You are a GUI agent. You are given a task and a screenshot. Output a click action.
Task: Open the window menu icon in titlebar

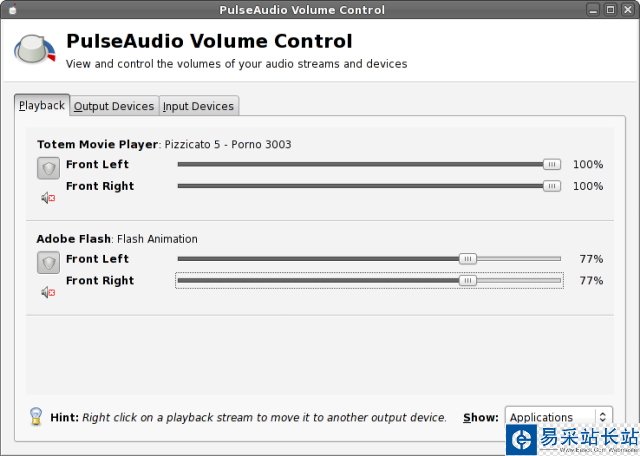click(x=12, y=9)
